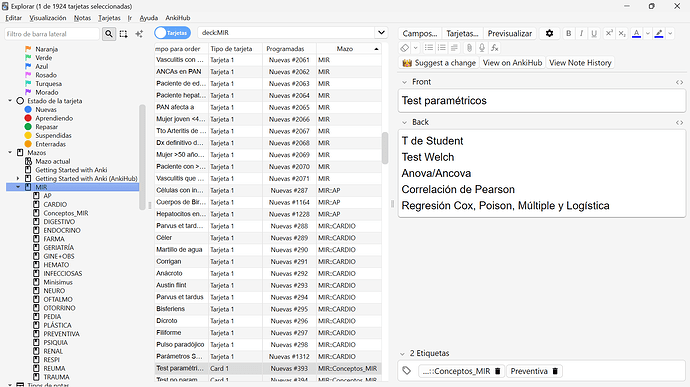This screenshot has width=690, height=387.
Task: Open remove formatting options dropdown
Action: click(415, 48)
